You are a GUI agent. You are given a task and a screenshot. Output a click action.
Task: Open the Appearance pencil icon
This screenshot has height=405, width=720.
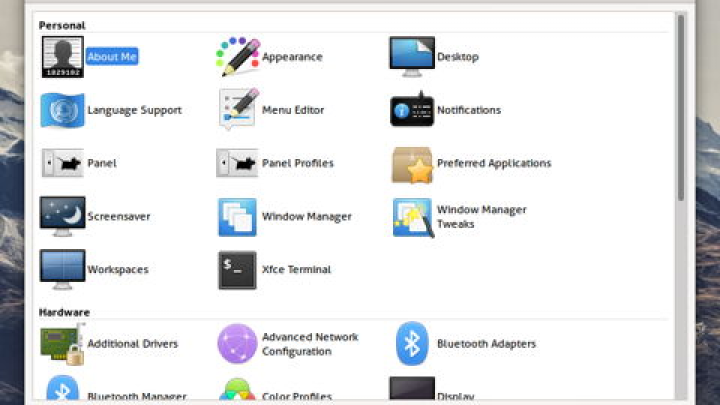click(237, 56)
